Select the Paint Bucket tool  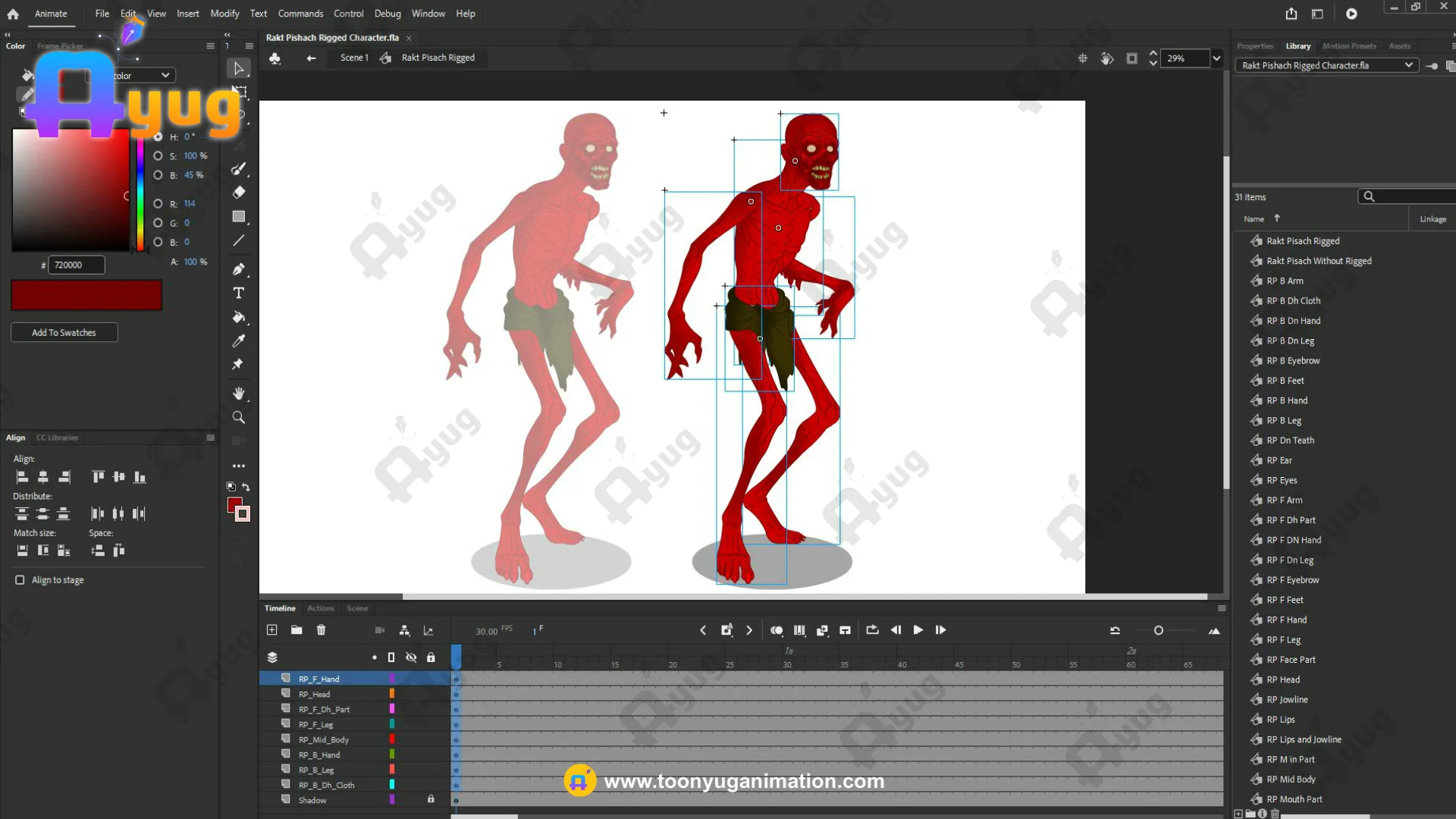[x=238, y=317]
